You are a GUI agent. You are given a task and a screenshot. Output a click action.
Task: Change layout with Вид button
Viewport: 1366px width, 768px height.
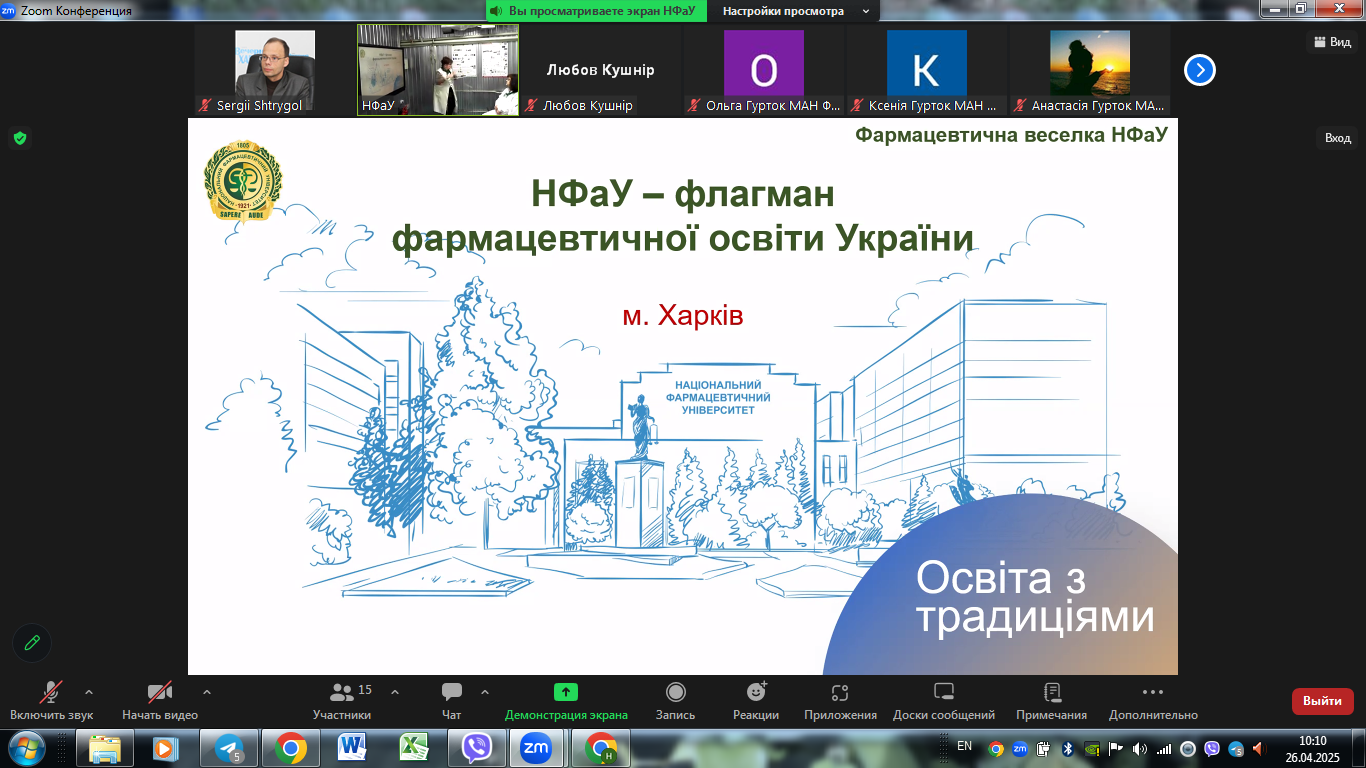[1333, 41]
